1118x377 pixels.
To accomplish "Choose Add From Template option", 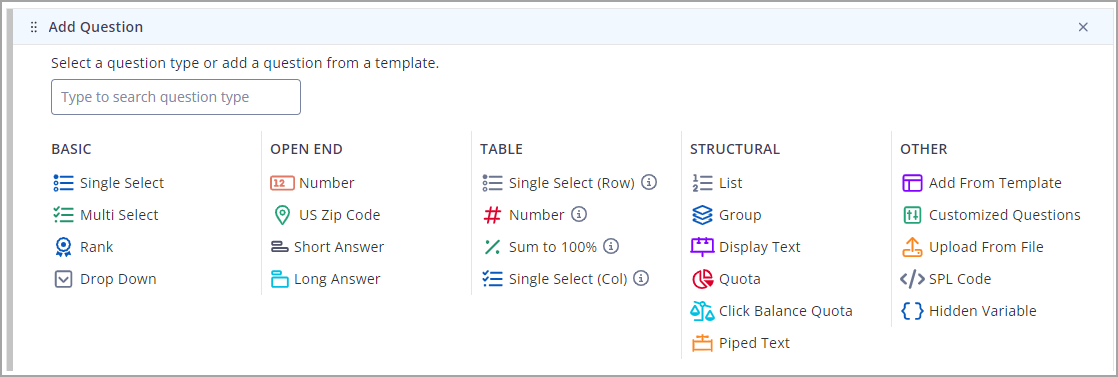I will (x=982, y=183).
